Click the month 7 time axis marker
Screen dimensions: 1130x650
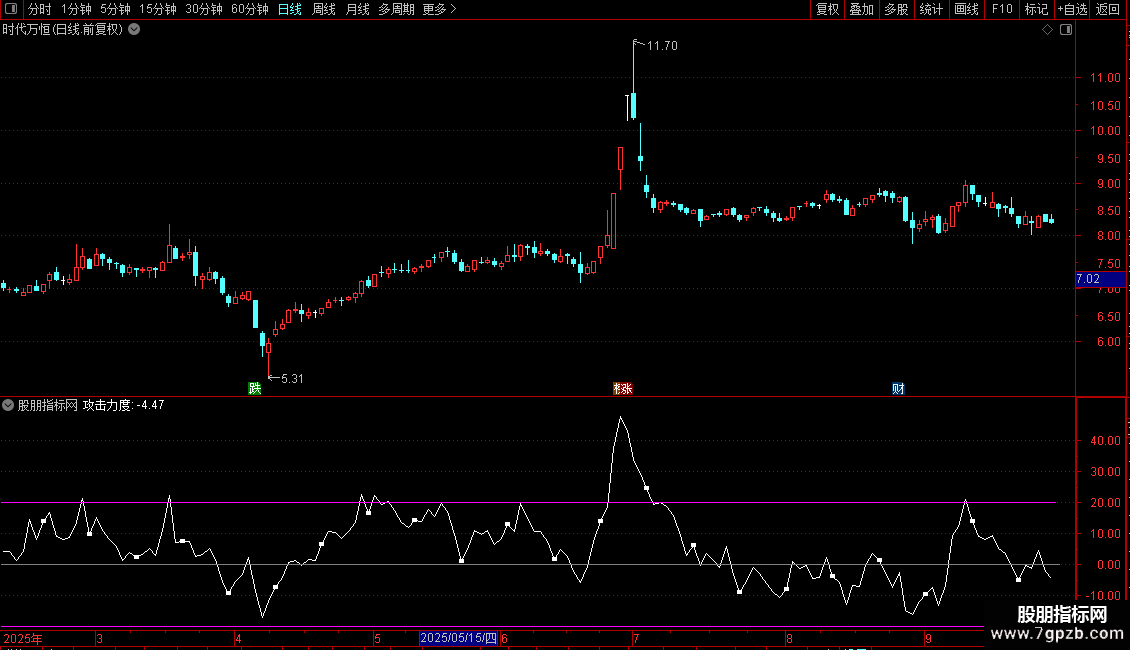636,638
